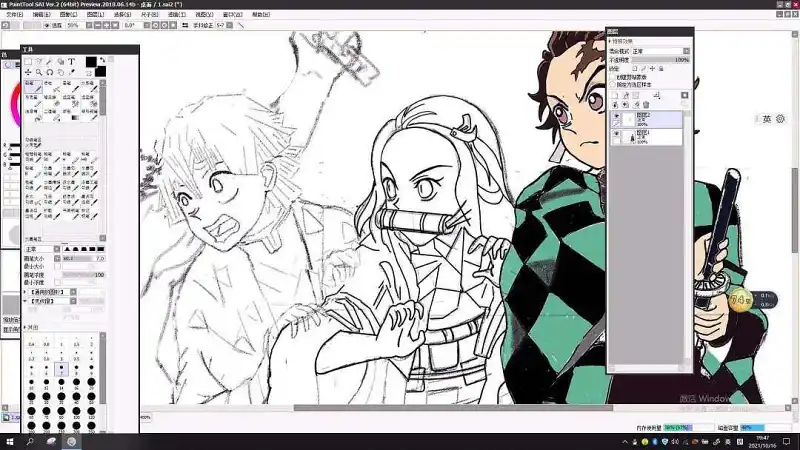
Task: Choose the highlighted first brush preset
Action: coord(34,86)
